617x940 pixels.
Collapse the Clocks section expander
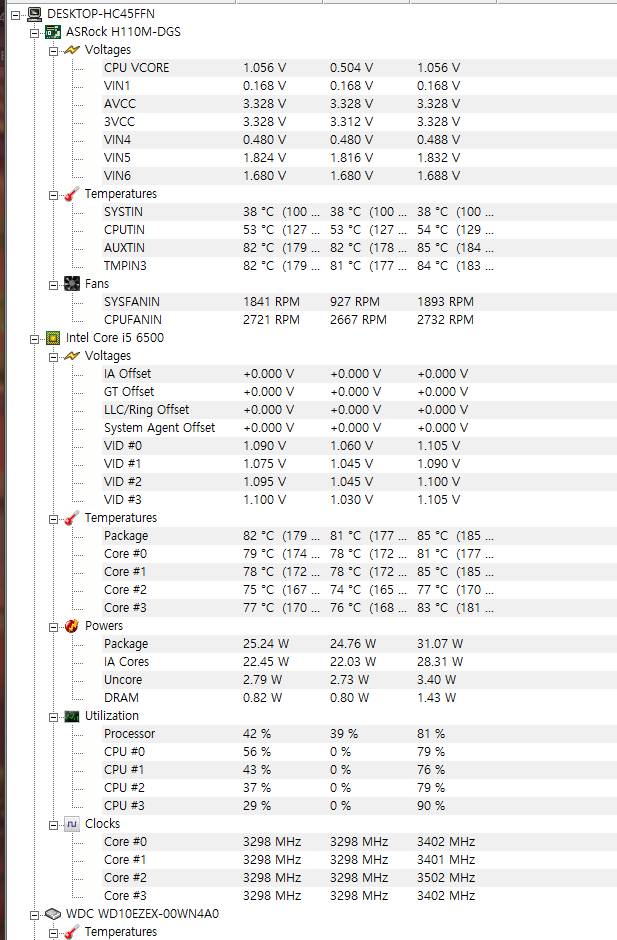(x=53, y=823)
